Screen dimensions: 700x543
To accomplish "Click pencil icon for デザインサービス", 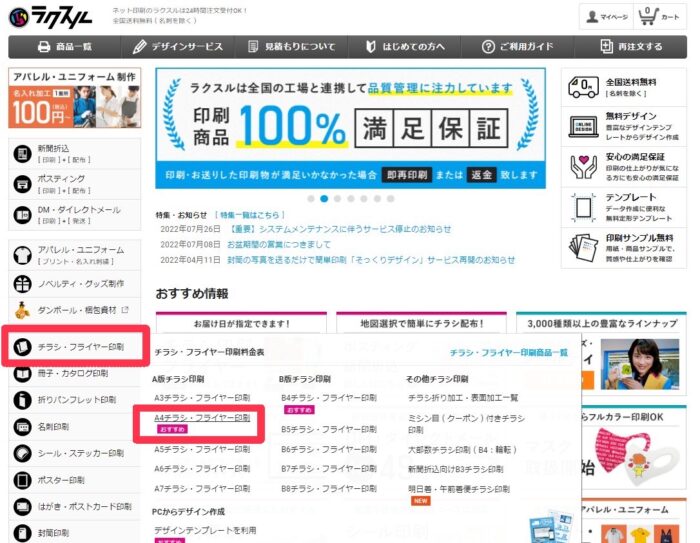I will tap(140, 46).
